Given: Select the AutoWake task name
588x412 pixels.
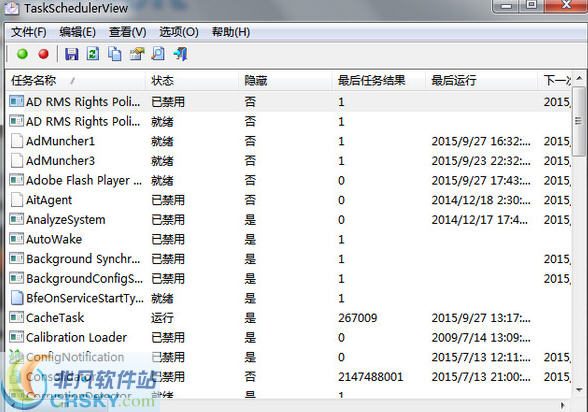Looking at the screenshot, I should click(54, 239).
